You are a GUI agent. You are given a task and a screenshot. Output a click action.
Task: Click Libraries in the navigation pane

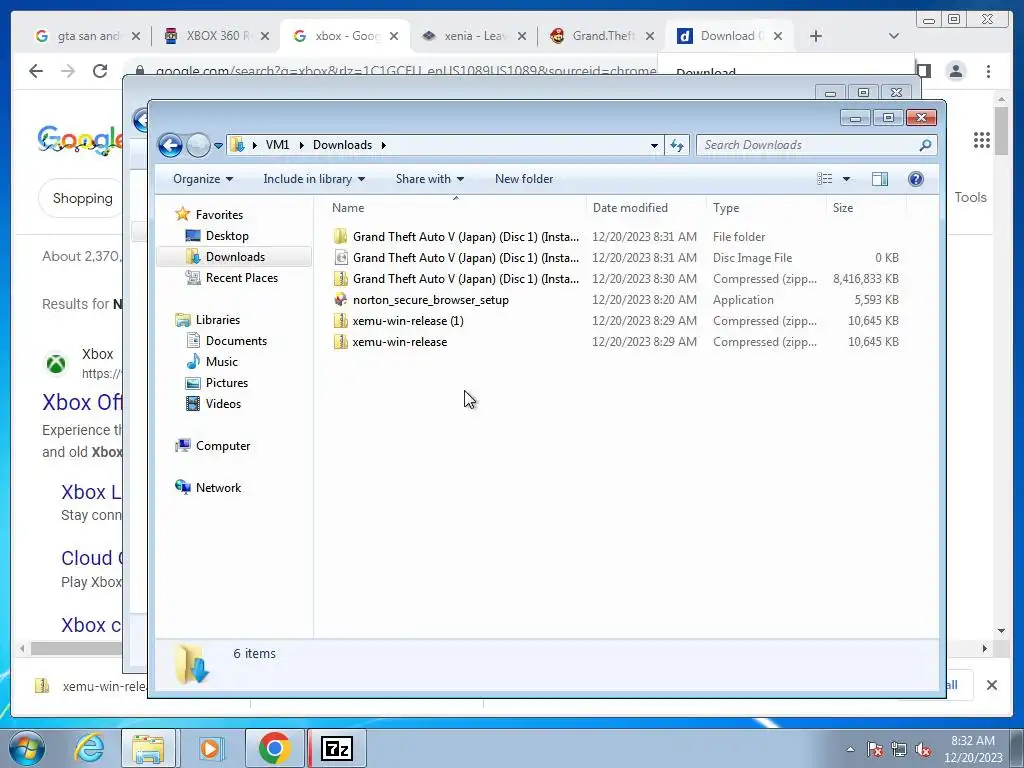tap(208, 319)
